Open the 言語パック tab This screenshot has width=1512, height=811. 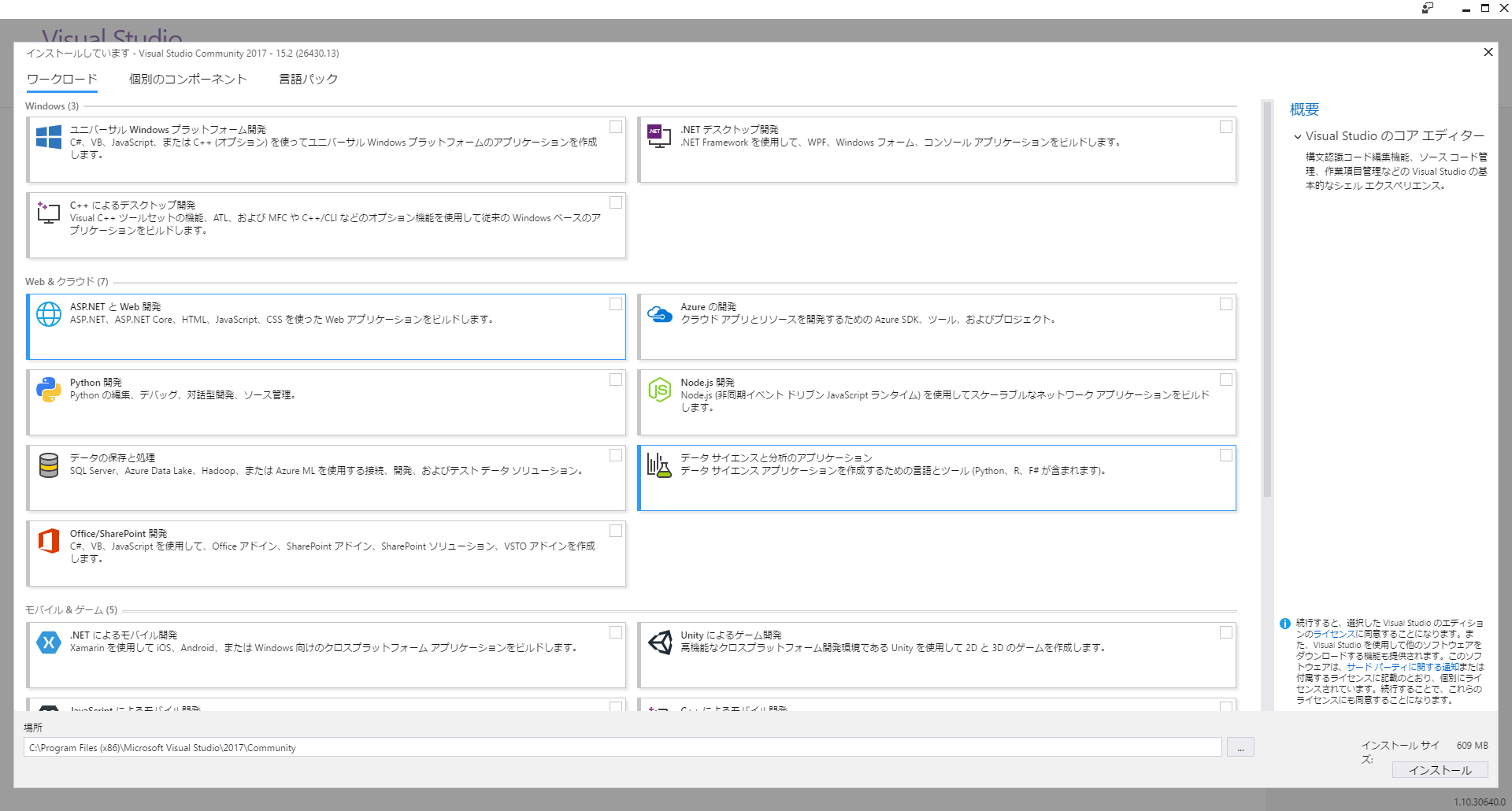click(x=309, y=80)
